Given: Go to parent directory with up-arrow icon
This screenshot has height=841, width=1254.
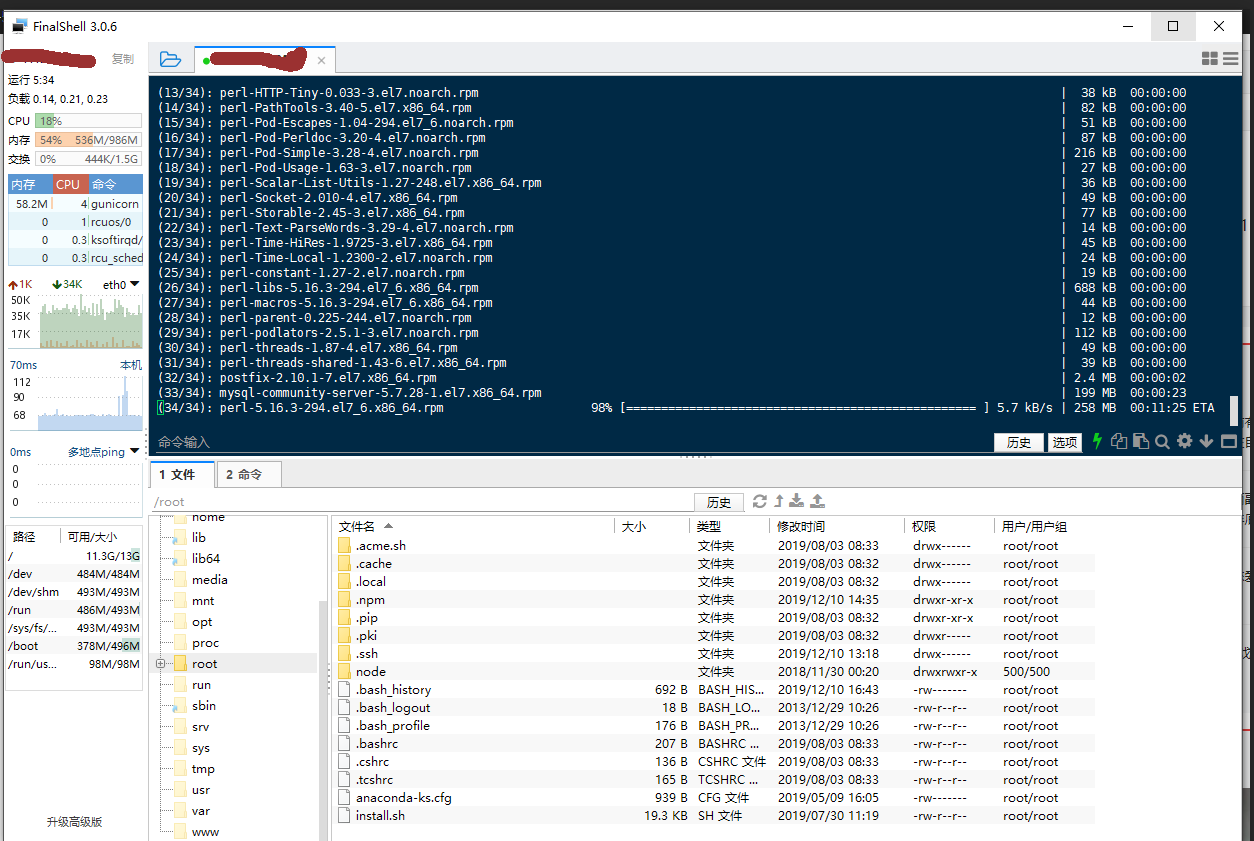Looking at the screenshot, I should tap(779, 501).
